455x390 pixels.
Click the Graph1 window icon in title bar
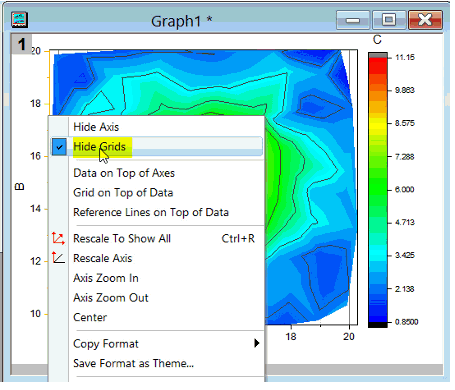(19, 20)
